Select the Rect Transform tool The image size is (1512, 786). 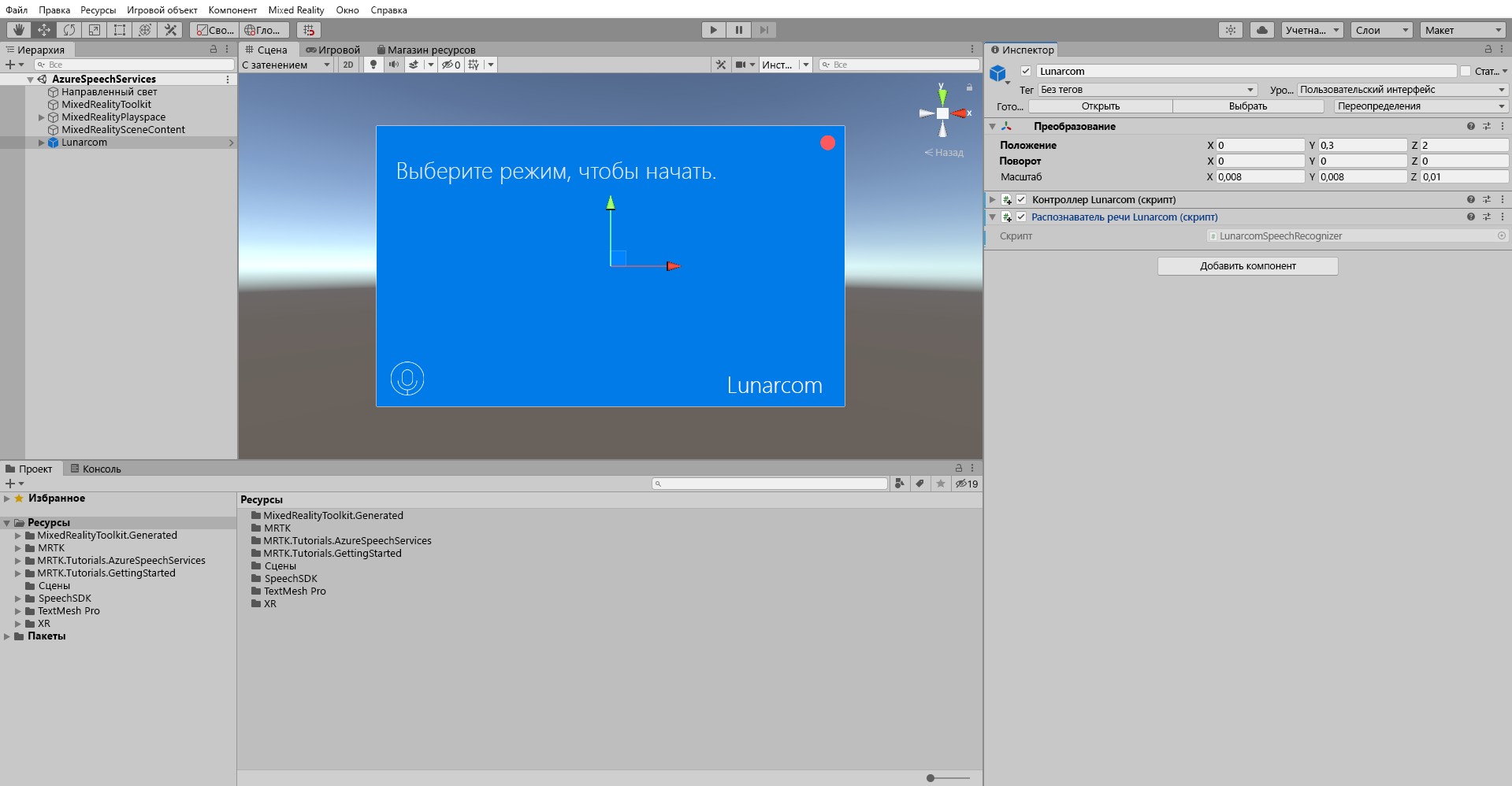coord(119,29)
